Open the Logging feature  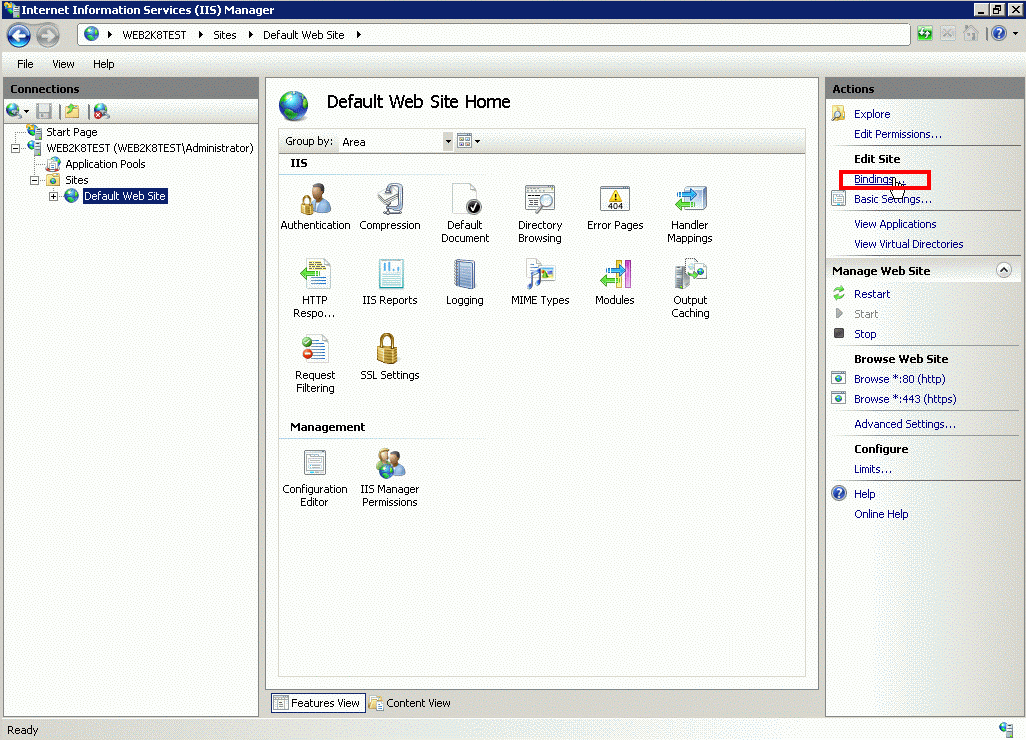click(x=464, y=275)
